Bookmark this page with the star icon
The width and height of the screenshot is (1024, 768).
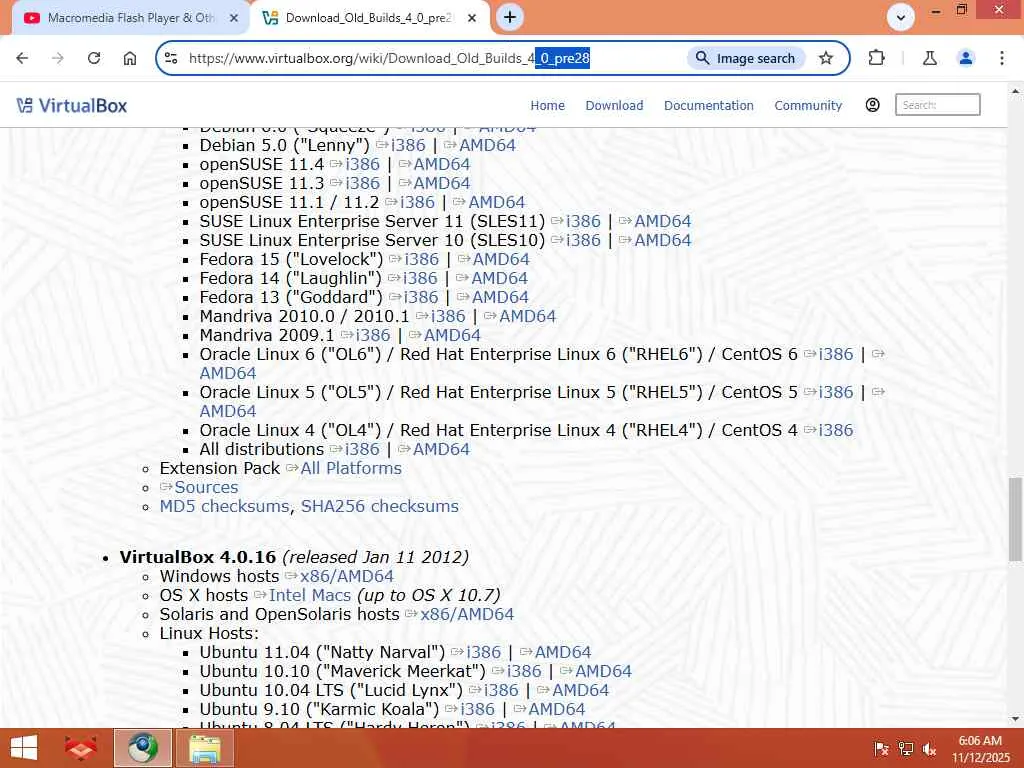826,58
